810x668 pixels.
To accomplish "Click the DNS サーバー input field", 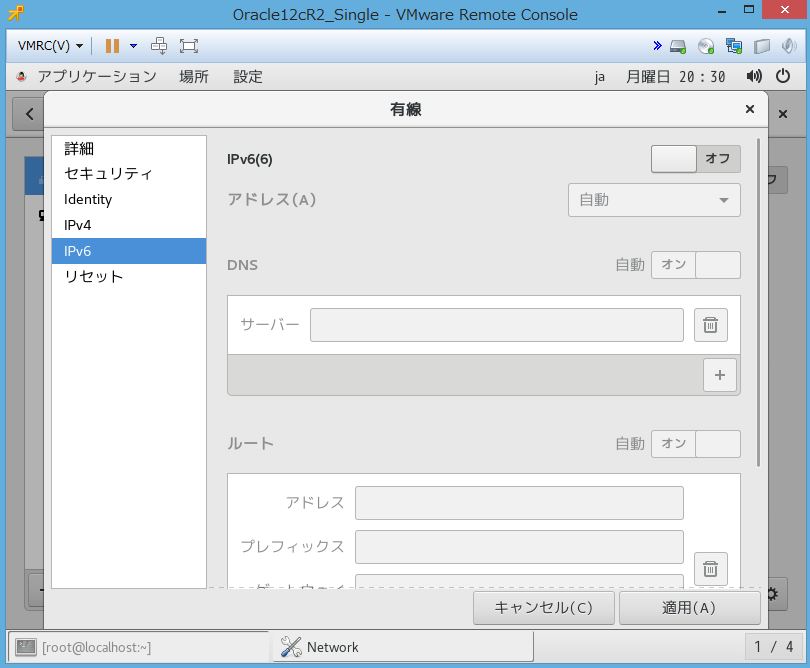I will tap(496, 325).
